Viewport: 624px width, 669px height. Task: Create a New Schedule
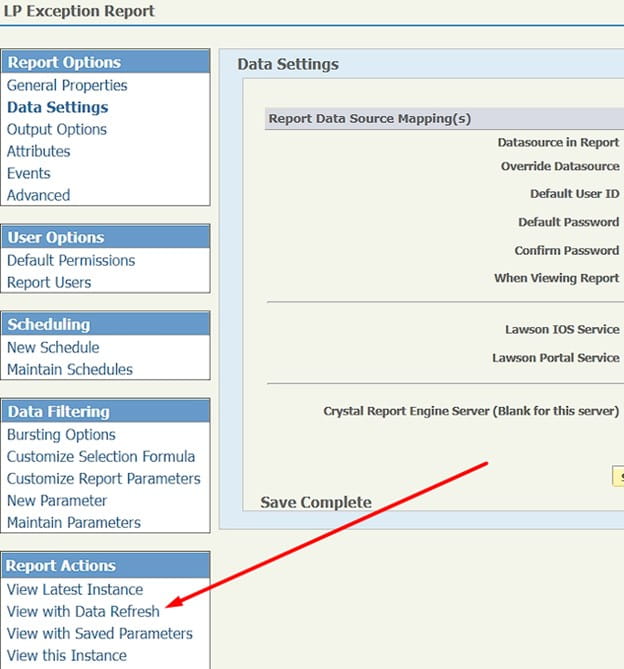pos(53,348)
